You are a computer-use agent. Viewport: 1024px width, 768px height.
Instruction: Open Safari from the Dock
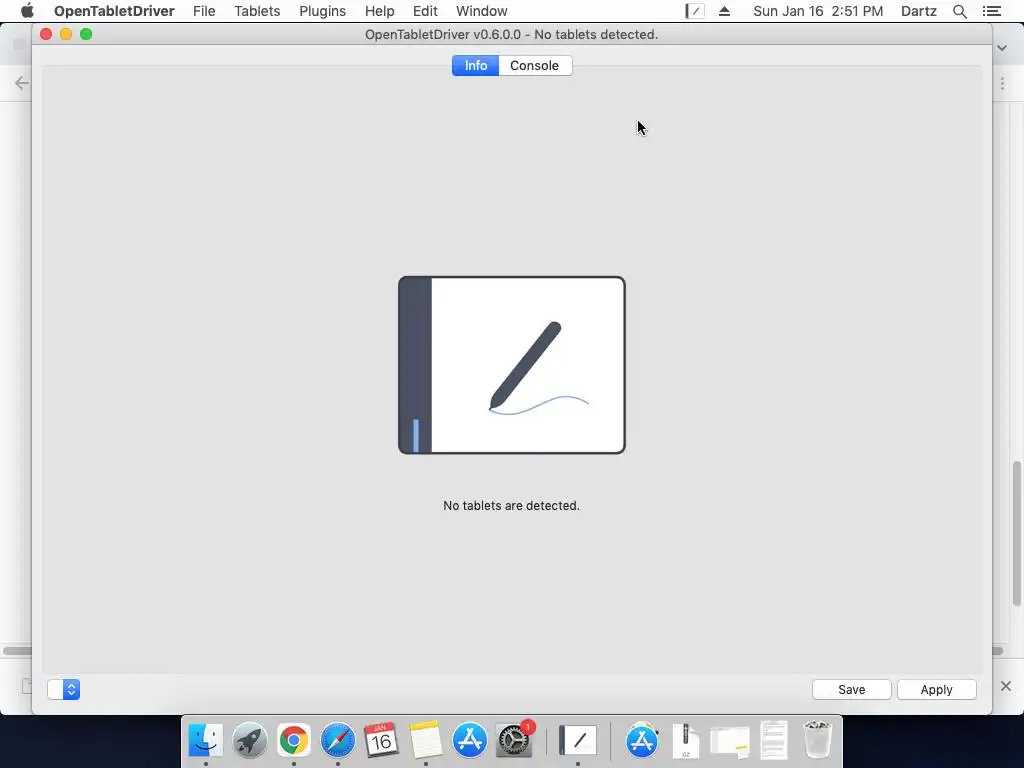338,740
